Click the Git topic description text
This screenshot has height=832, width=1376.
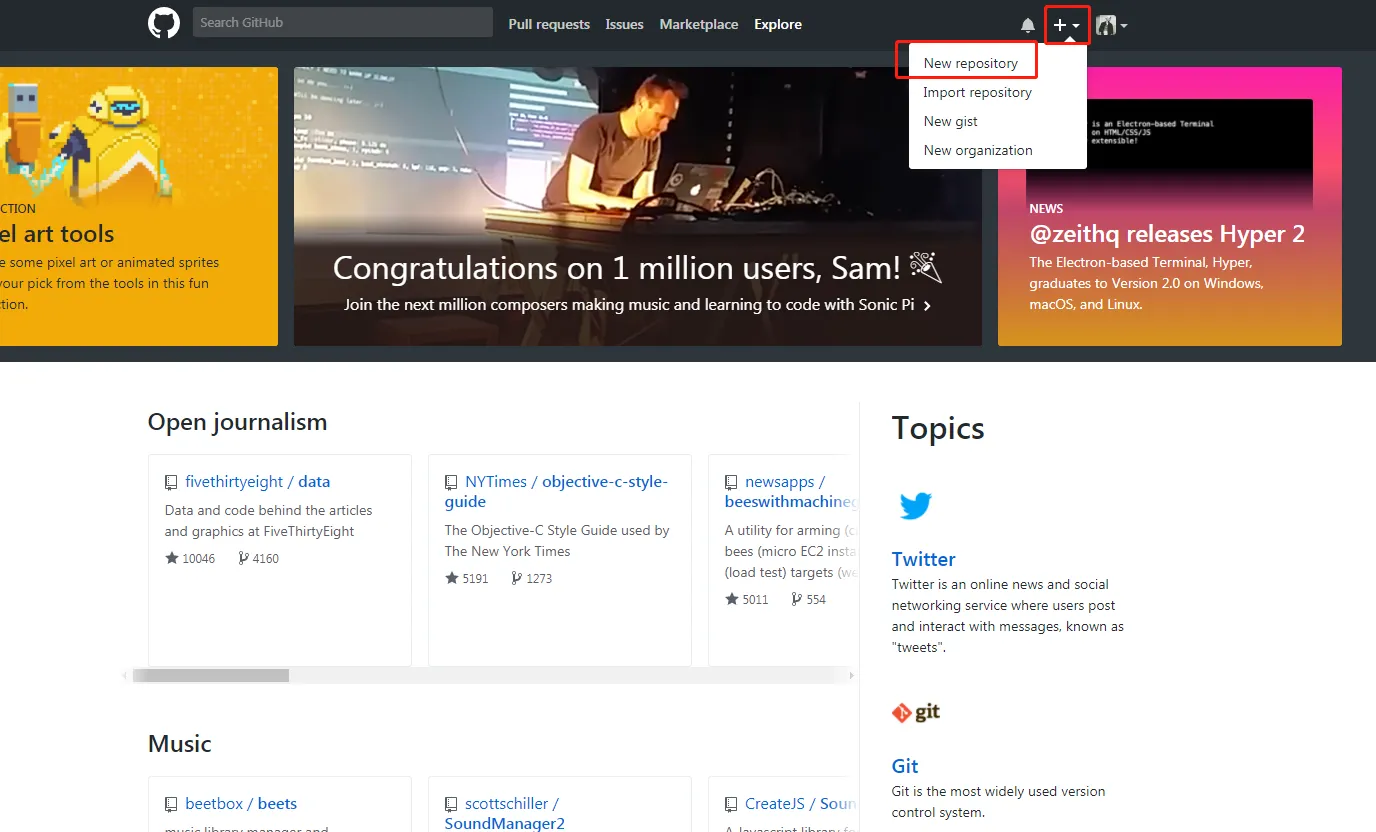[x=998, y=802]
